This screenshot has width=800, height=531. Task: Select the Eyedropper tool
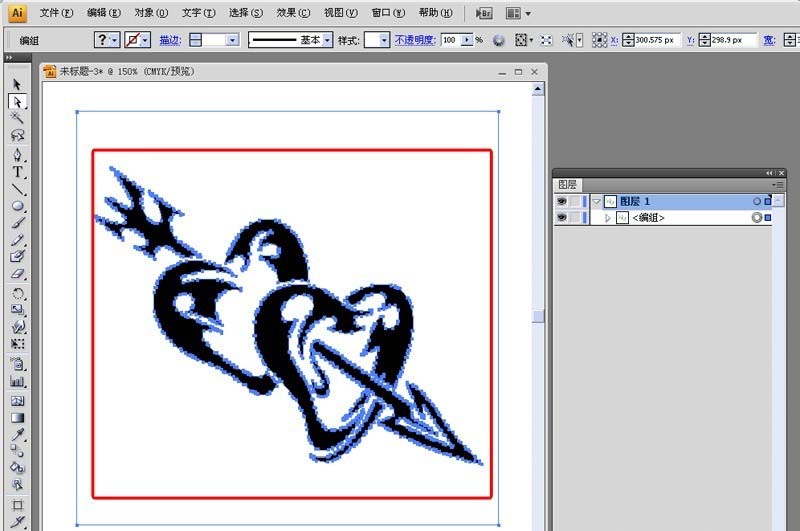[17, 435]
